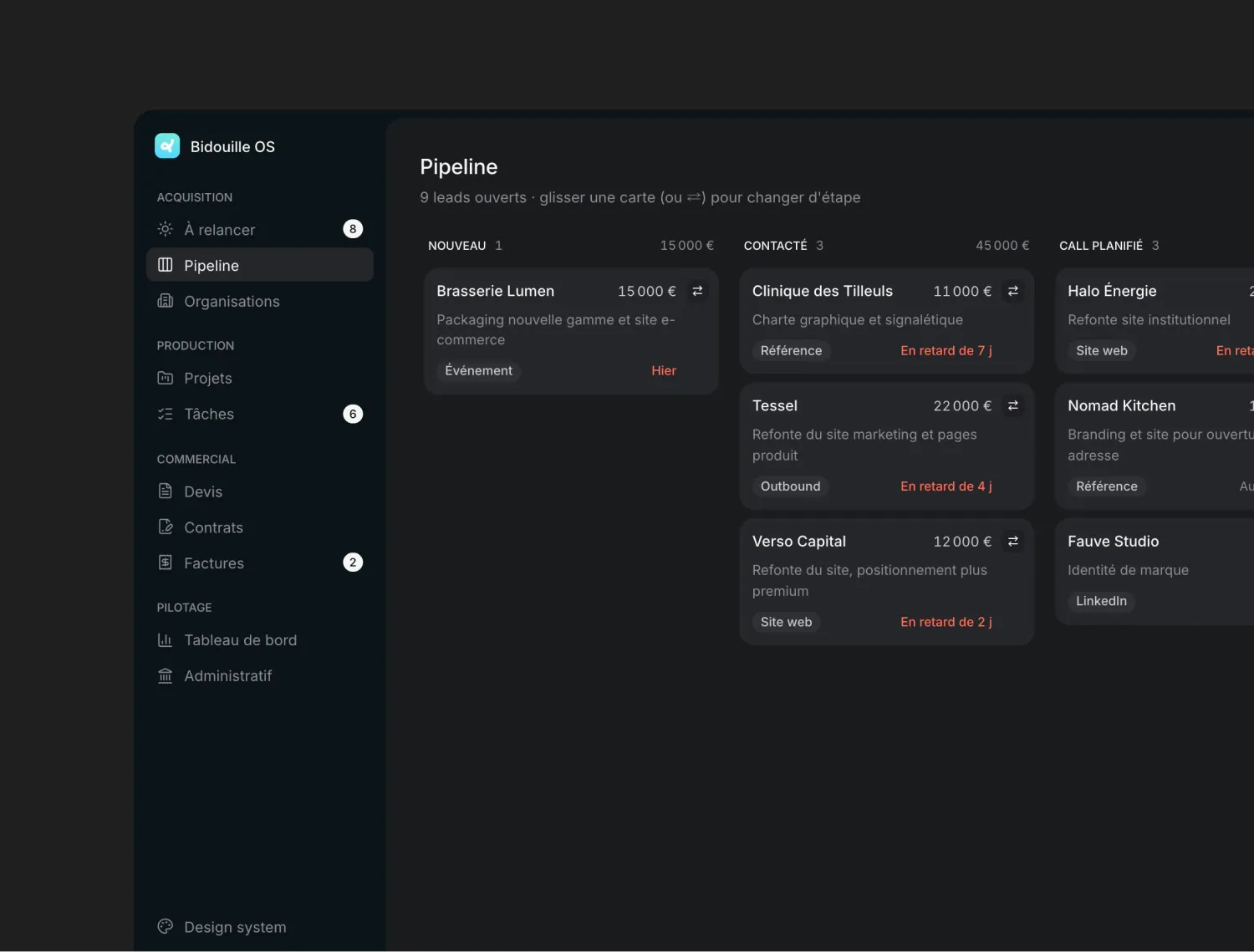The width and height of the screenshot is (1254, 952).
Task: Click the Devis document icon
Action: [x=166, y=491]
